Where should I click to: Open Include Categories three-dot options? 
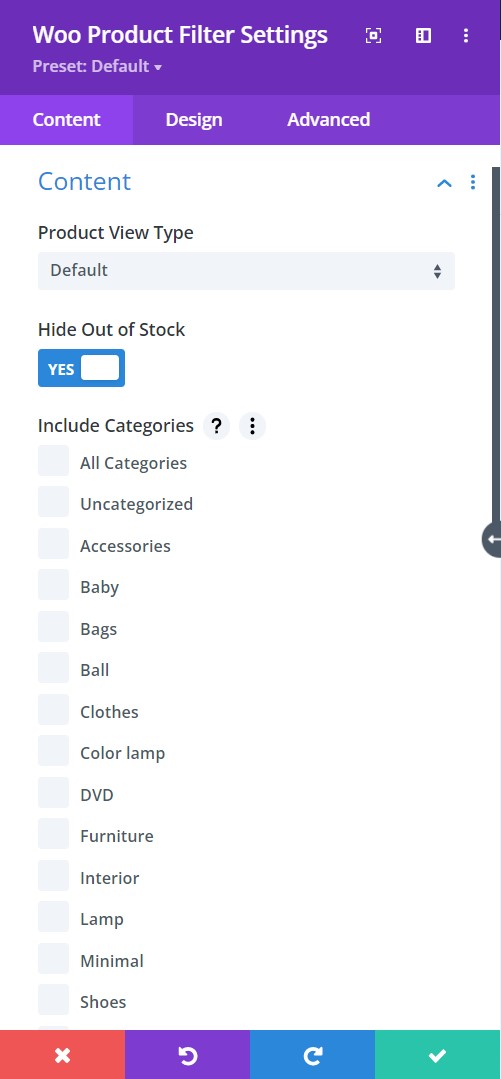252,426
